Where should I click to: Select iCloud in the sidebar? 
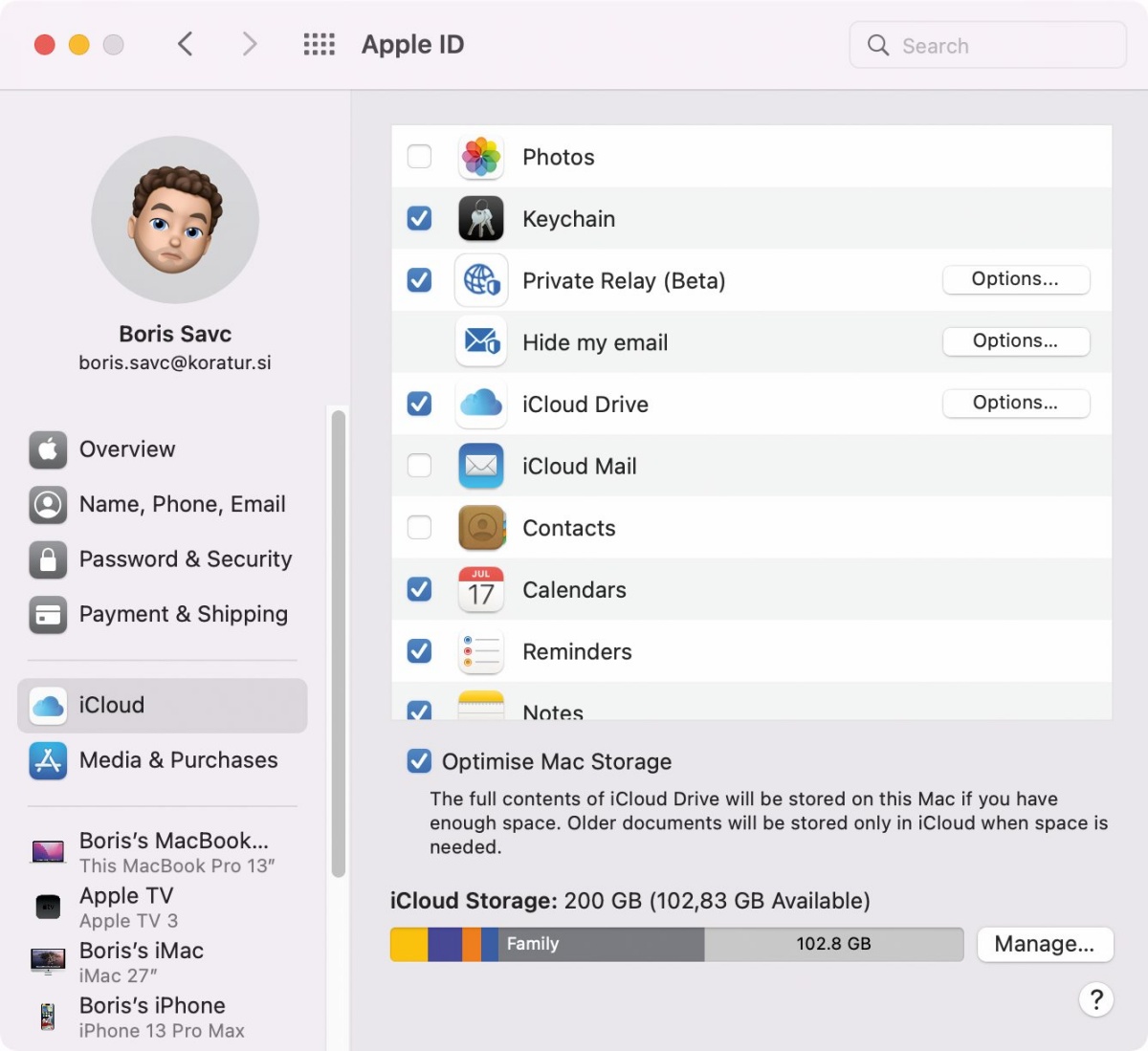[163, 706]
